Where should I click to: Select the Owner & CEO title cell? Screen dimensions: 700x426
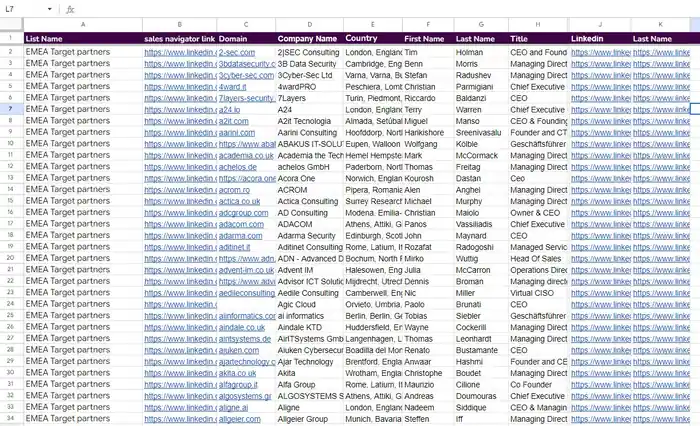[538, 213]
